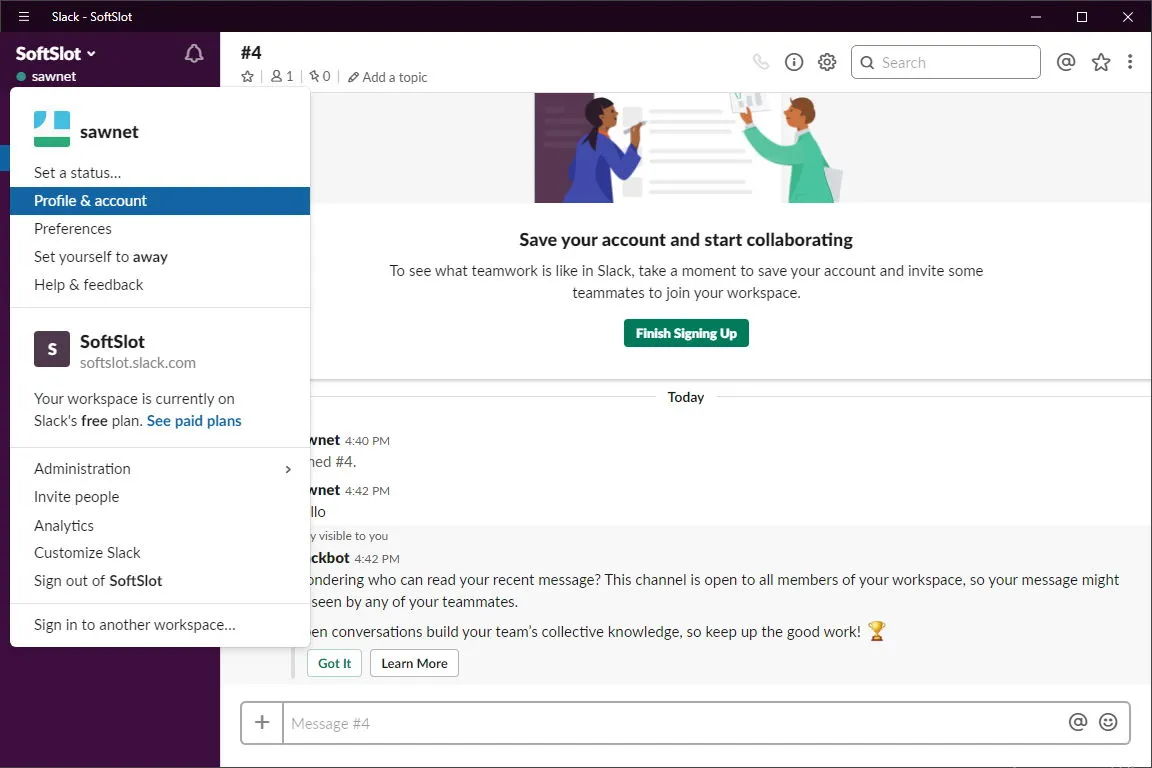Open starred items star icon

tap(1101, 62)
